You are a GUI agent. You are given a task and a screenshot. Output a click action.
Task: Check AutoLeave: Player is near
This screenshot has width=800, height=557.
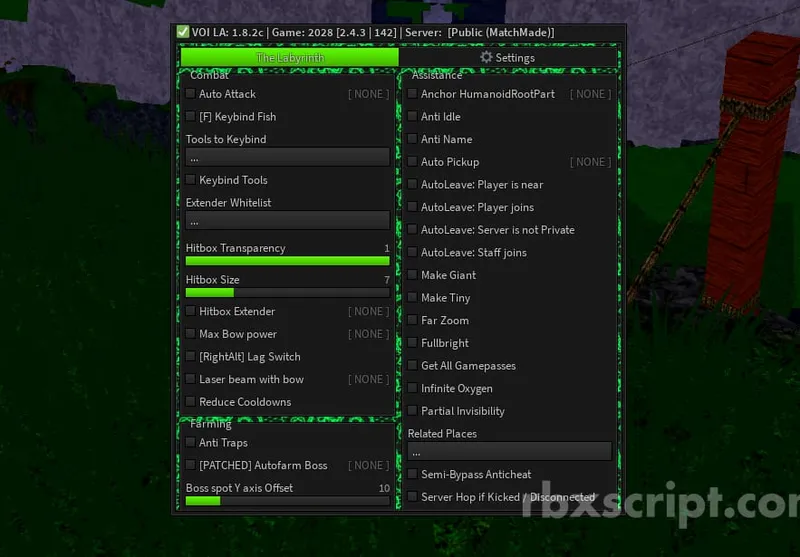(x=412, y=184)
